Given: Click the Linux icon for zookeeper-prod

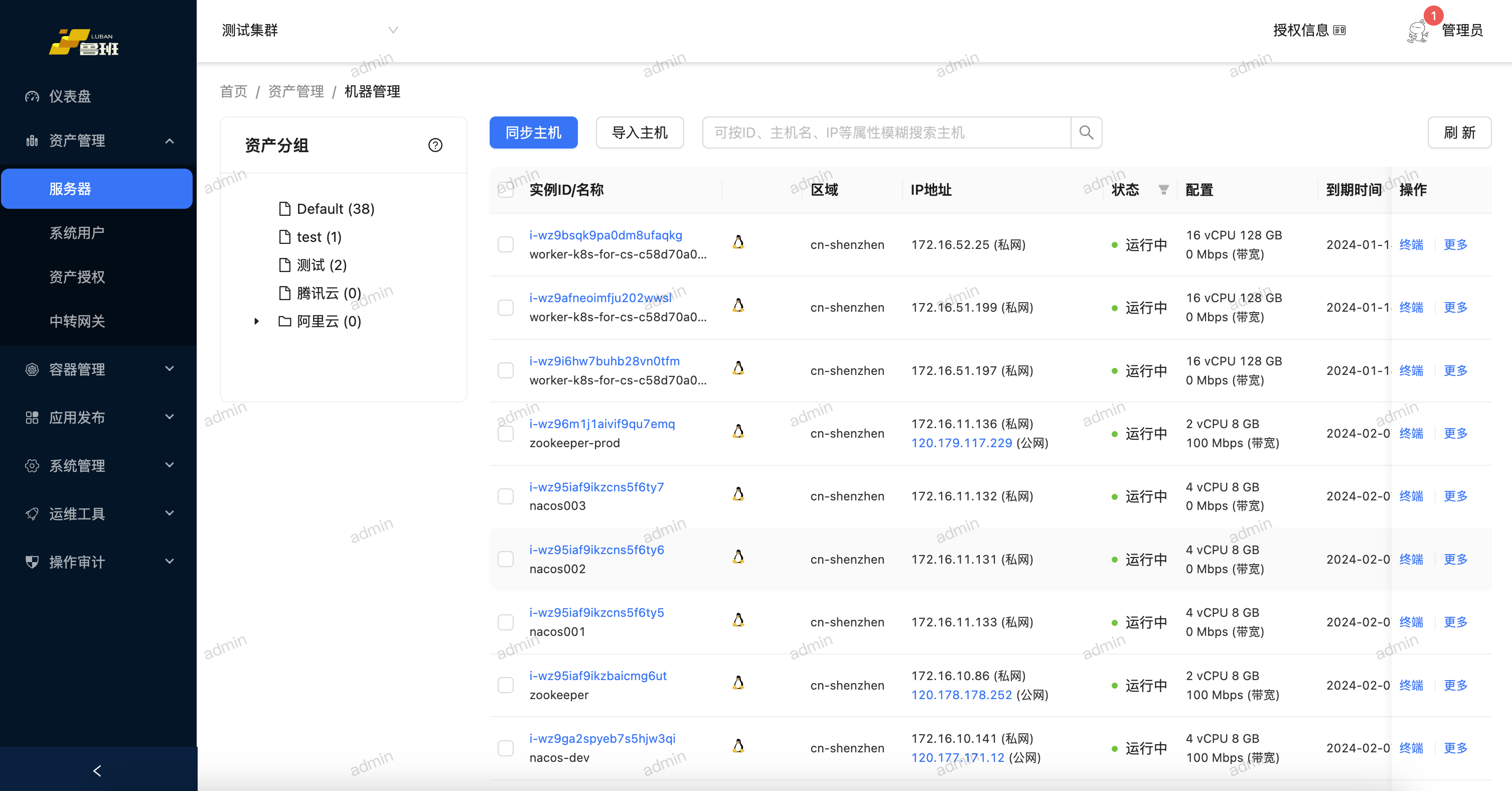Looking at the screenshot, I should click(738, 432).
